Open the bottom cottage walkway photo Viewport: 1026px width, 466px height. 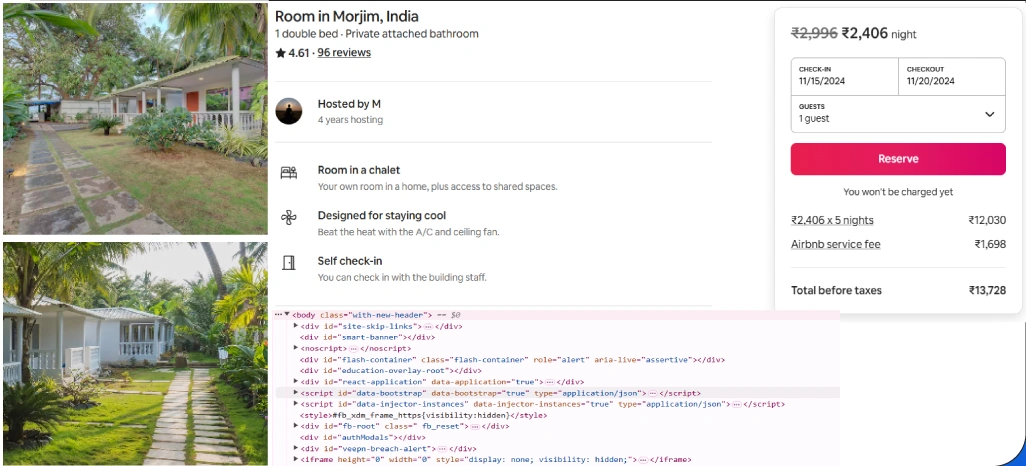click(135, 353)
